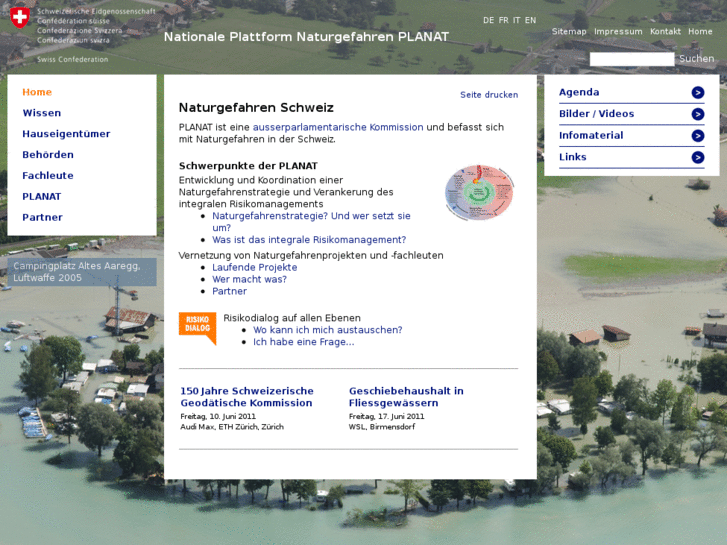Click the arrow icon next to Bilder / Videos
This screenshot has width=727, height=545.
pos(698,114)
